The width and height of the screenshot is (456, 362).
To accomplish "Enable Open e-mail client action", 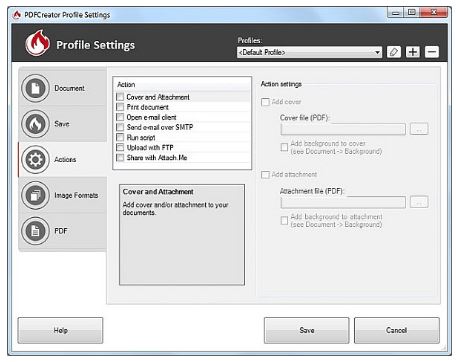I will (120, 117).
